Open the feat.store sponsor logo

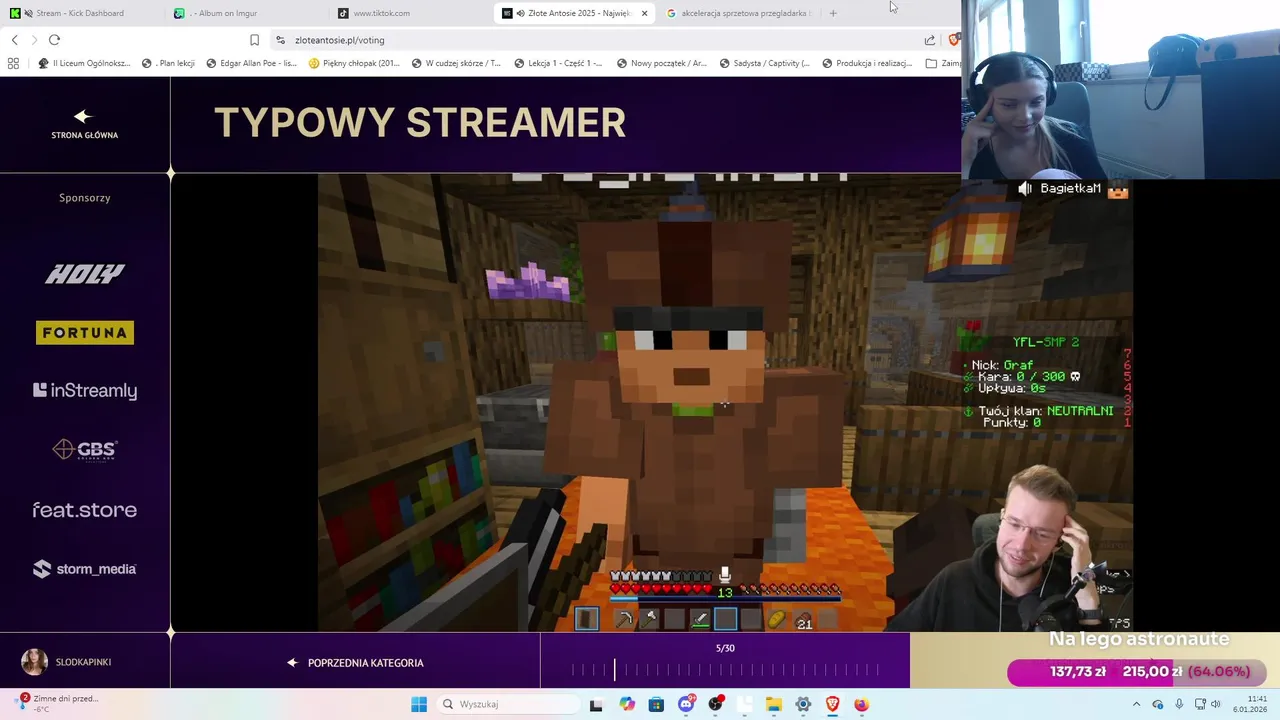[x=85, y=510]
